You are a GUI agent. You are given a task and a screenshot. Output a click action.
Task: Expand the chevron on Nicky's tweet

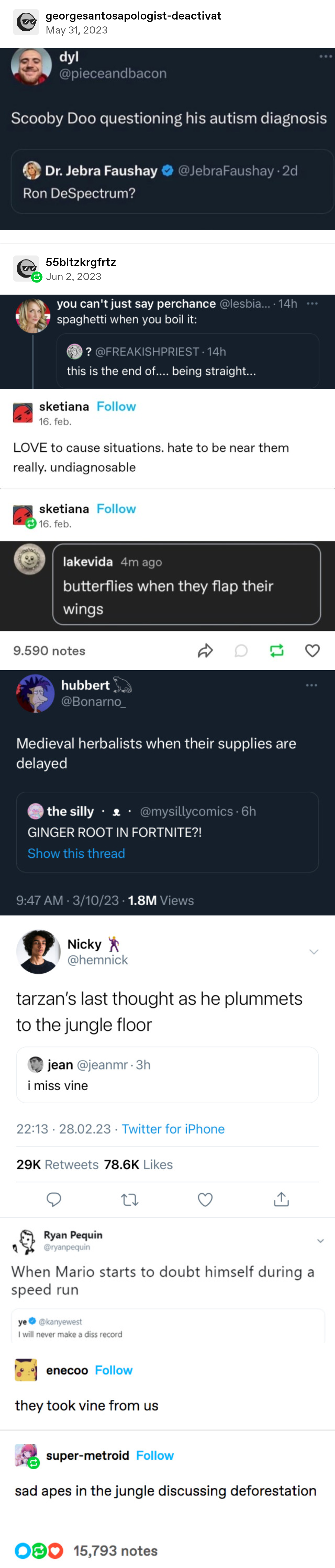314,951
